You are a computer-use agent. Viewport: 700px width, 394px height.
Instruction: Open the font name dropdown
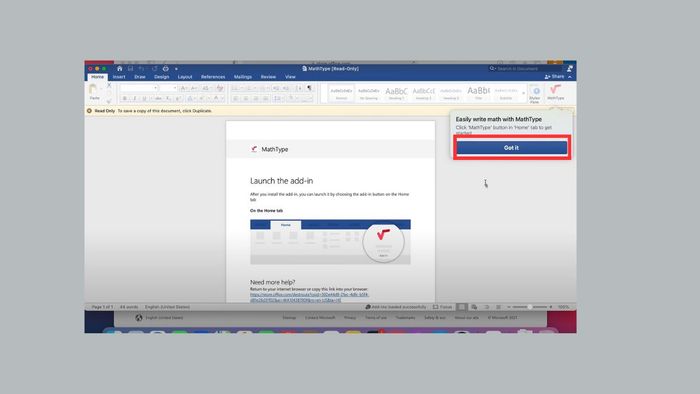[155, 88]
